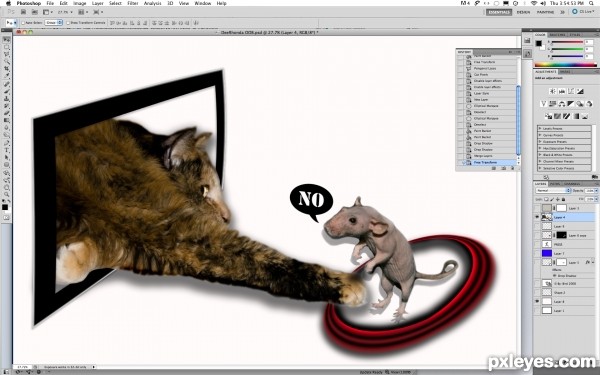The width and height of the screenshot is (600, 375).
Task: Delete current state with History trash icon
Action: point(513,168)
